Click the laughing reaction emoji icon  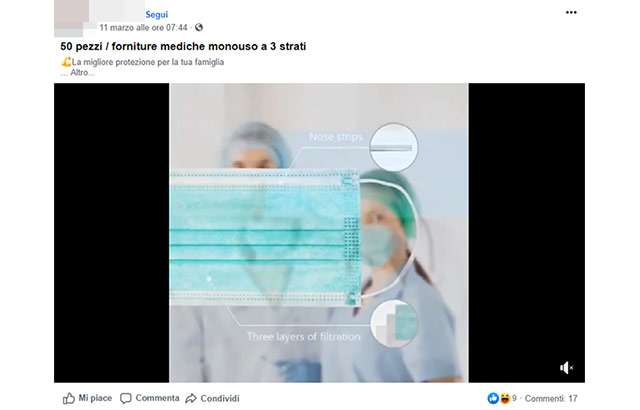[x=505, y=398]
